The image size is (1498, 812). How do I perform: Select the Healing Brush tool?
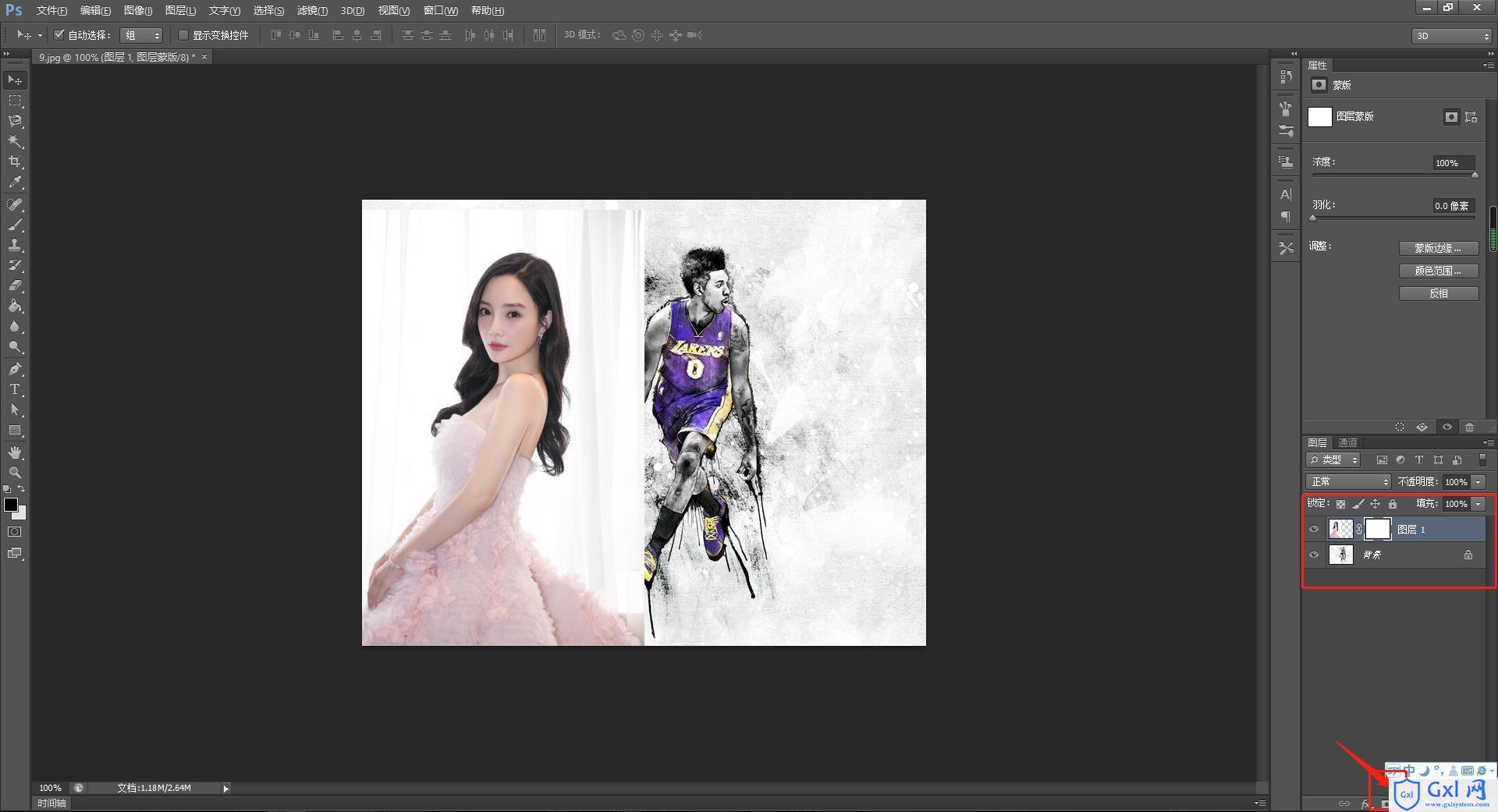(15, 204)
